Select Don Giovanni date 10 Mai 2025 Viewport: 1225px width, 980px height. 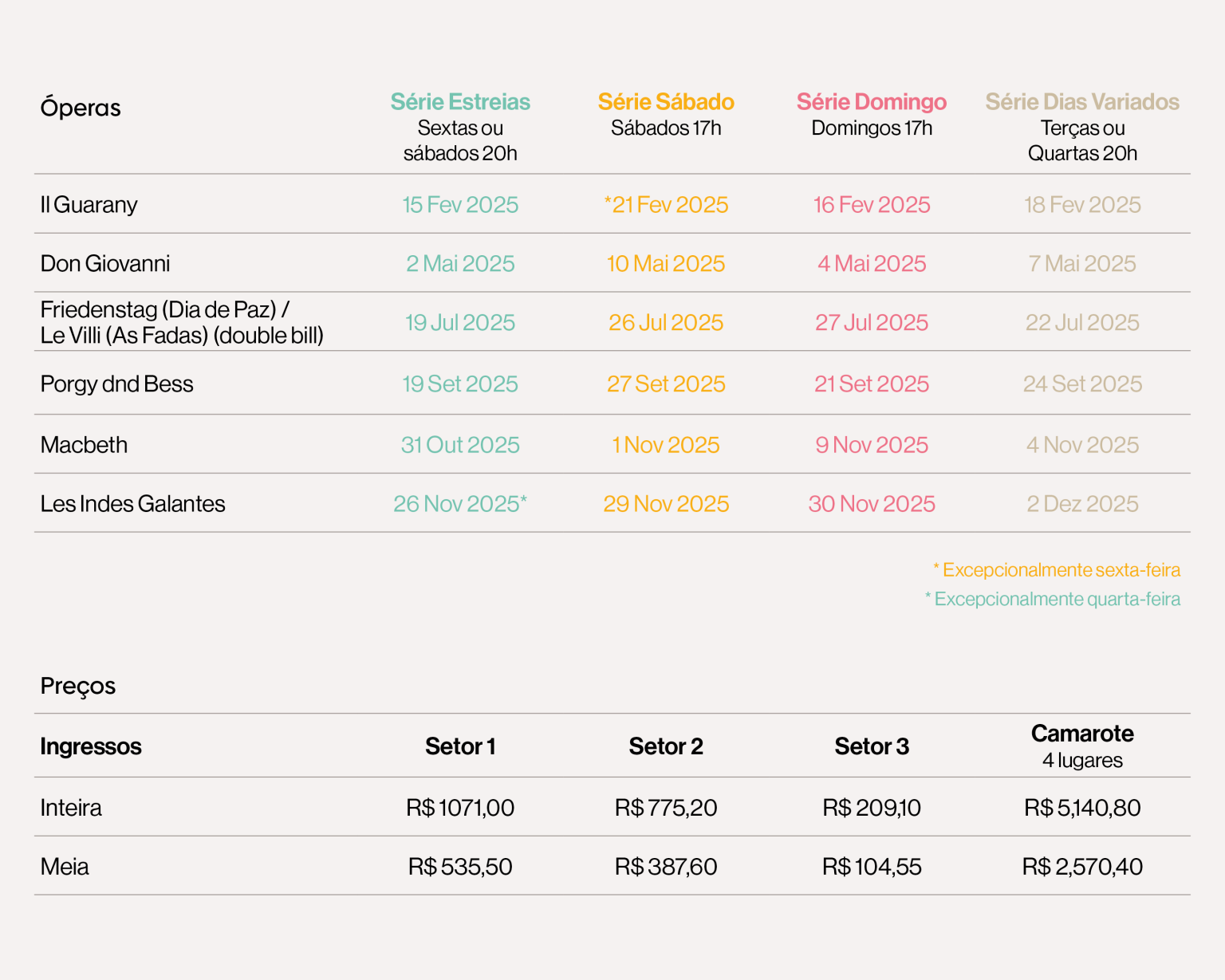pos(666,264)
